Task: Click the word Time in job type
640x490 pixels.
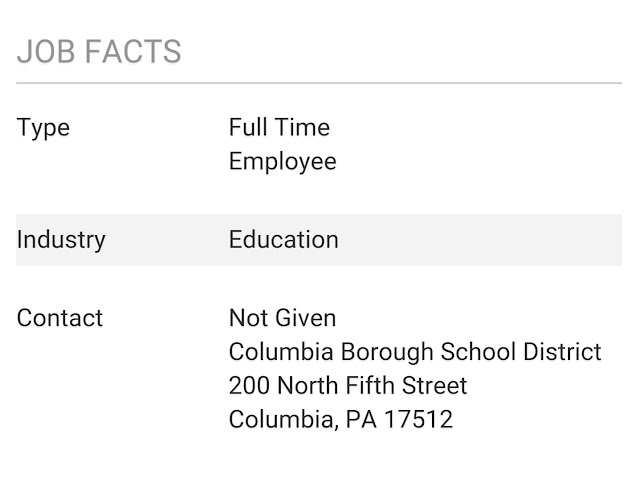Action: click(302, 127)
